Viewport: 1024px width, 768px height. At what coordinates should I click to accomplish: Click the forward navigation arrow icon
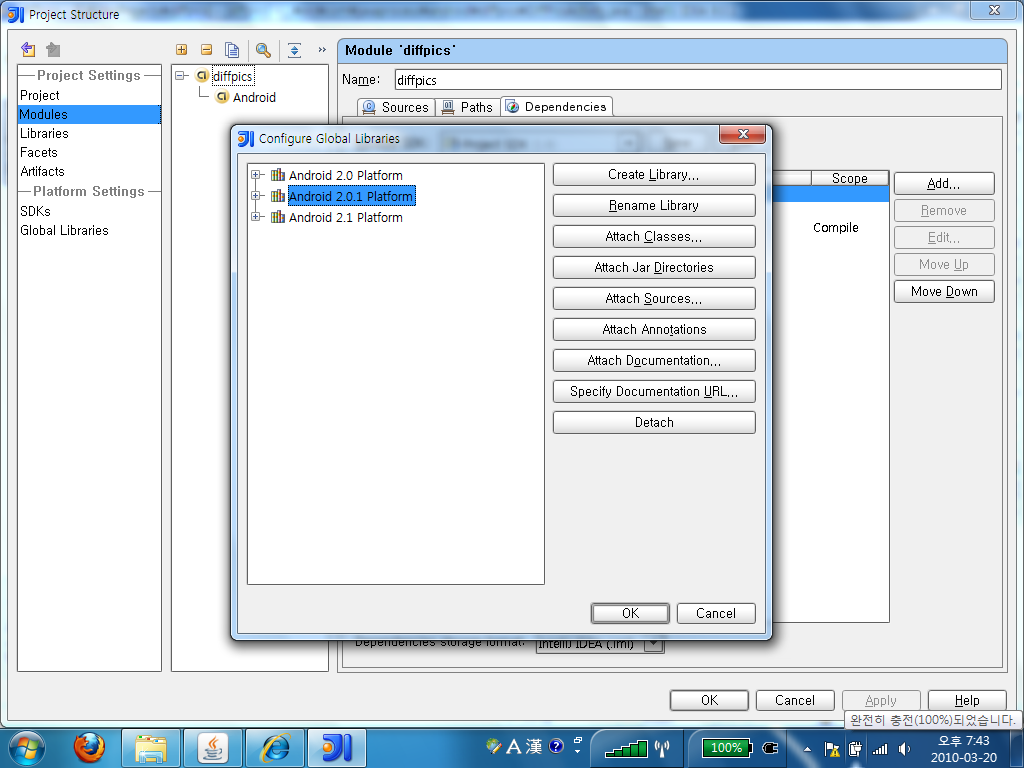click(53, 50)
